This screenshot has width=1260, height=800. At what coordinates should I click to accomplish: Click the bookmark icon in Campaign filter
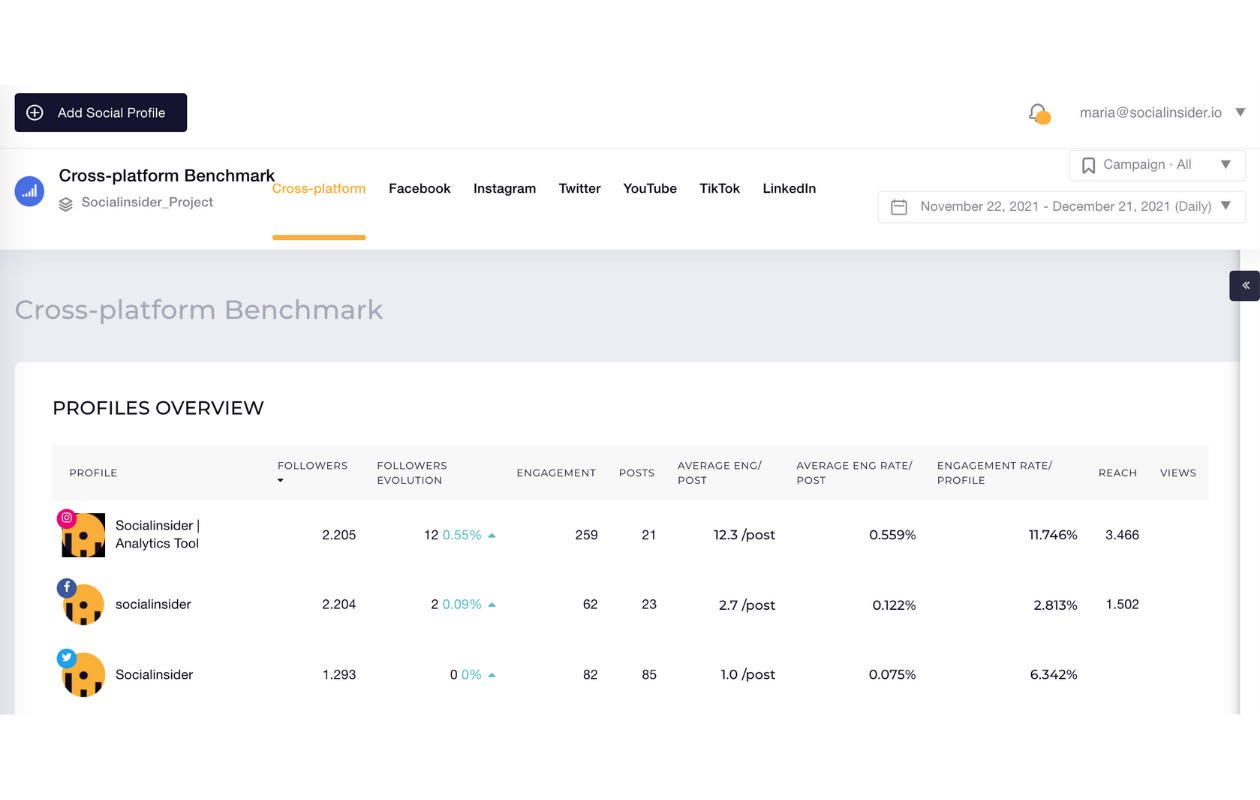point(1089,165)
